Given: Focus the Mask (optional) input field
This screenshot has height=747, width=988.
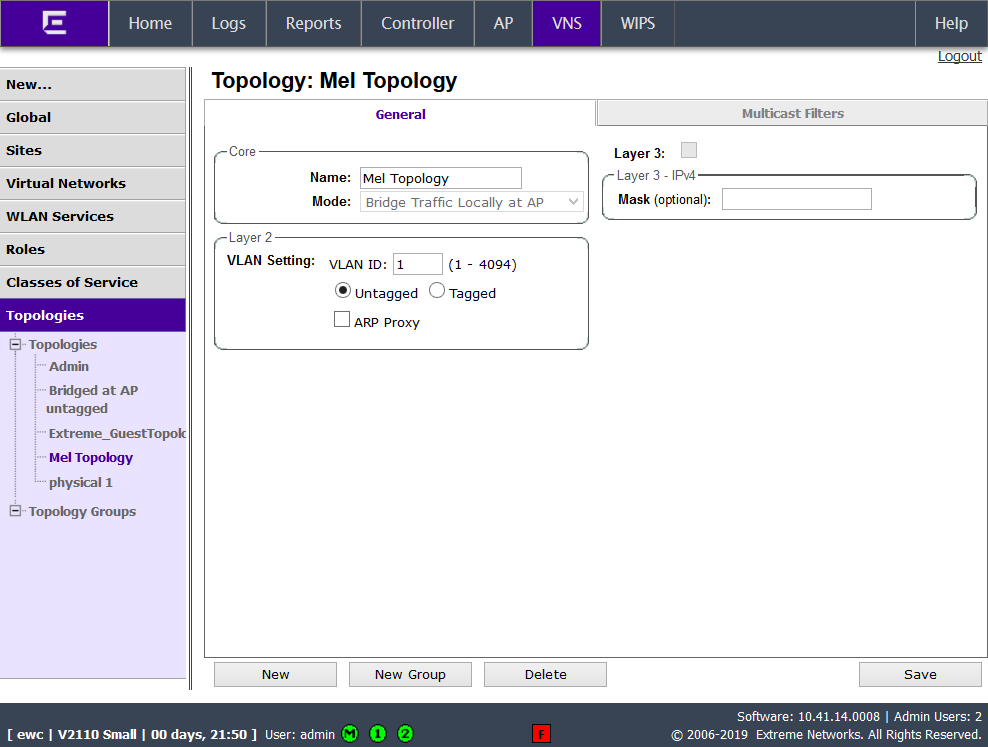Looking at the screenshot, I should pos(796,199).
